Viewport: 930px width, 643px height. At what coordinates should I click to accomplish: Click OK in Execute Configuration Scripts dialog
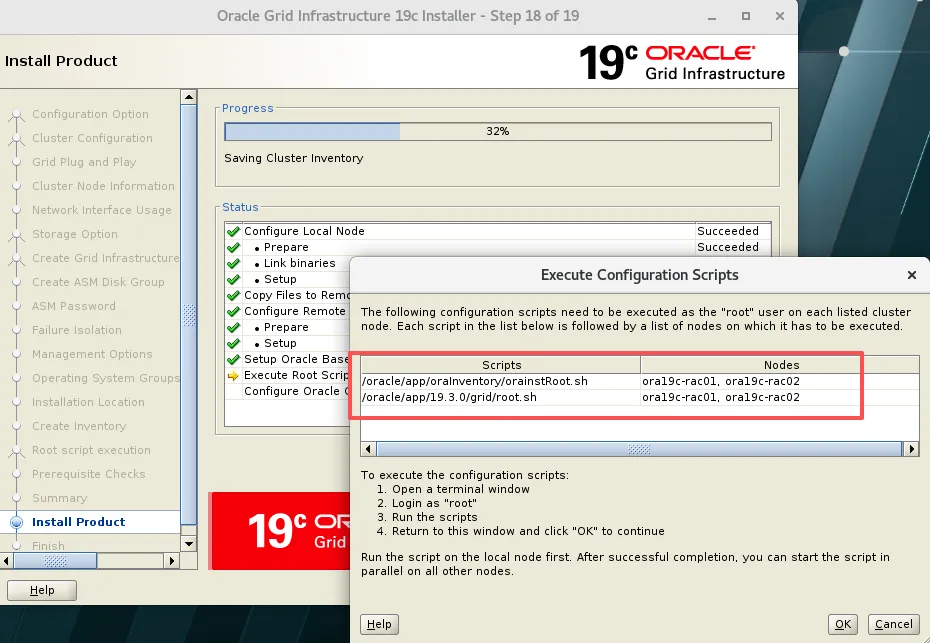click(843, 624)
